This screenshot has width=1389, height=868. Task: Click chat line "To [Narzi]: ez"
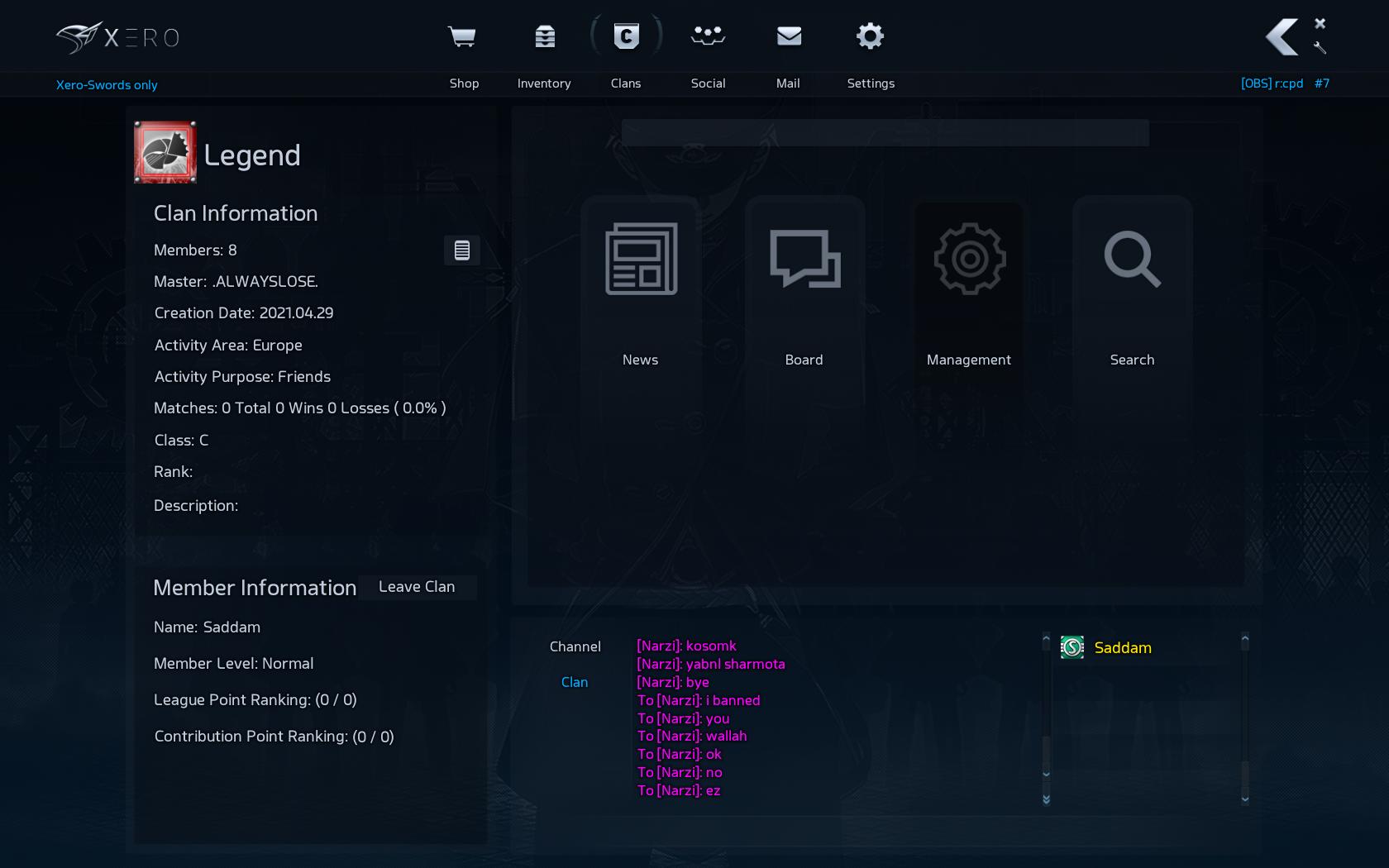(679, 790)
